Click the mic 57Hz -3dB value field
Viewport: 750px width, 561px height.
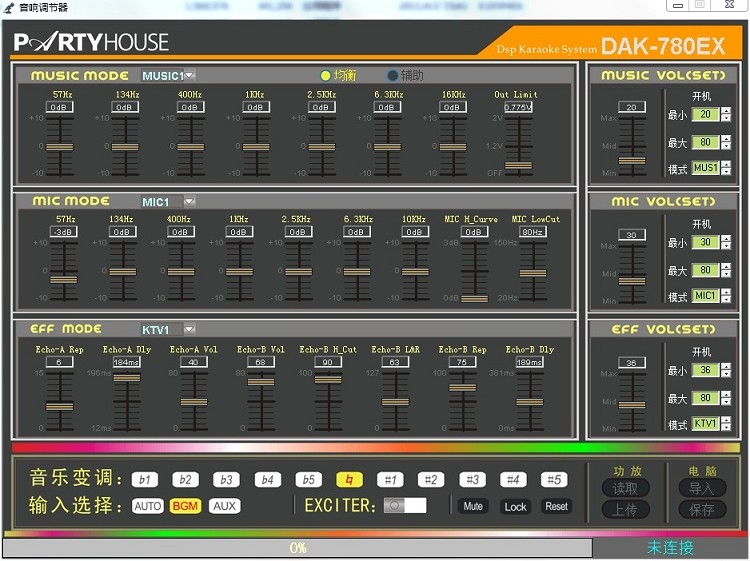tap(64, 232)
